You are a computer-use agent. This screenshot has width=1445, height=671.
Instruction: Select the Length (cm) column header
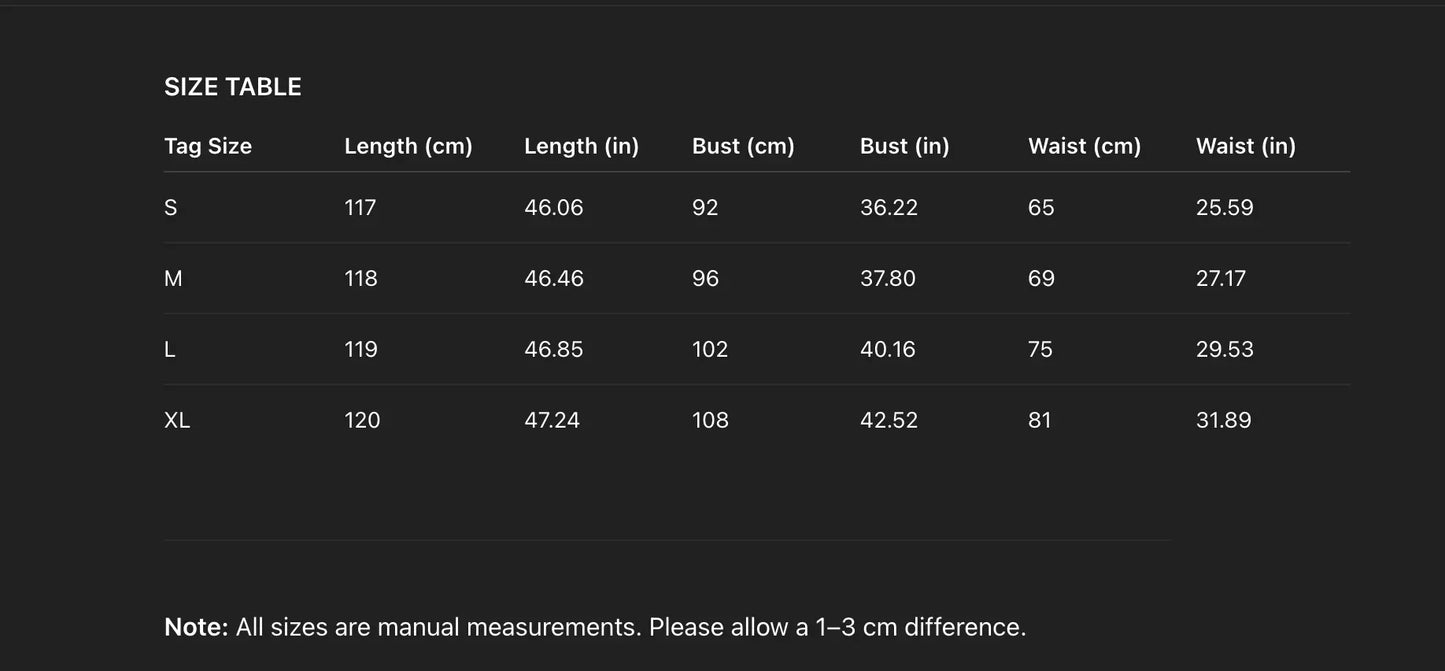408,146
